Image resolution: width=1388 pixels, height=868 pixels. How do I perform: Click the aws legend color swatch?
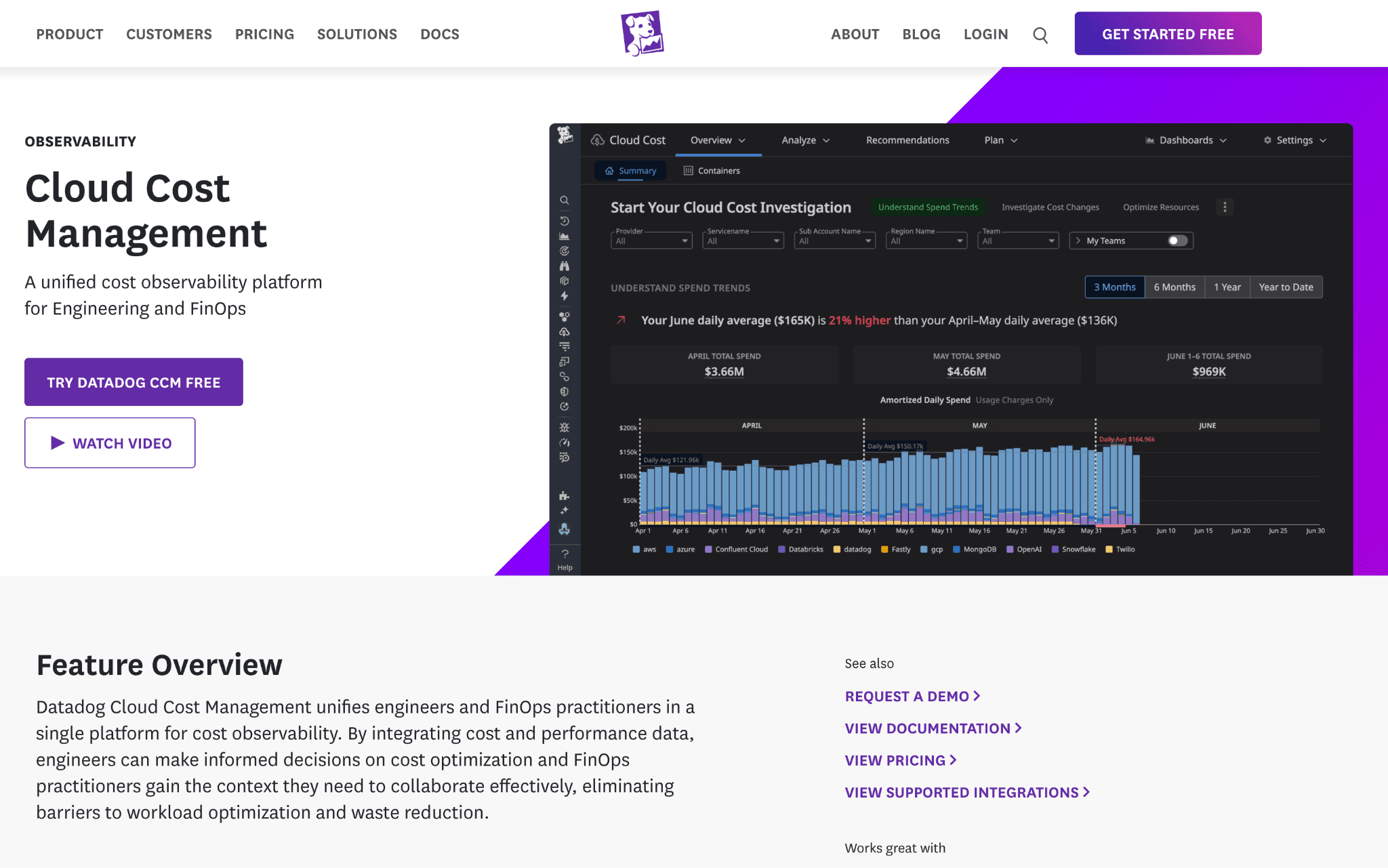coord(636,550)
